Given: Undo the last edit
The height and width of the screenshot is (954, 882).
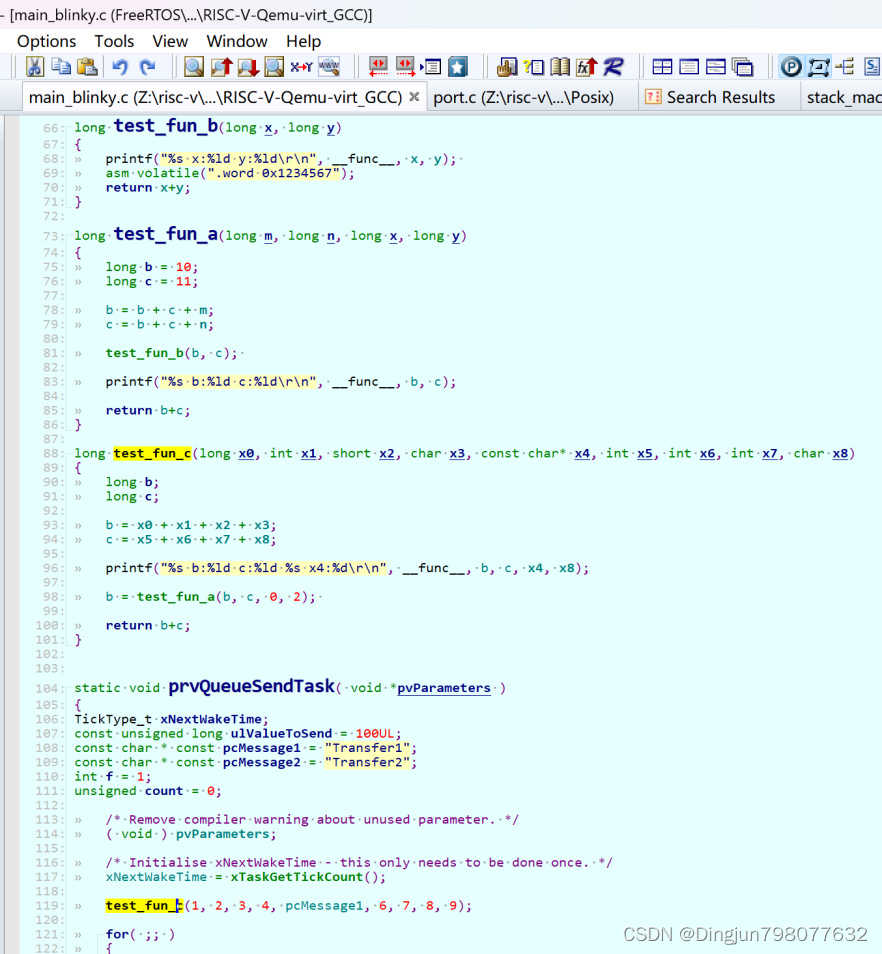Looking at the screenshot, I should 120,66.
